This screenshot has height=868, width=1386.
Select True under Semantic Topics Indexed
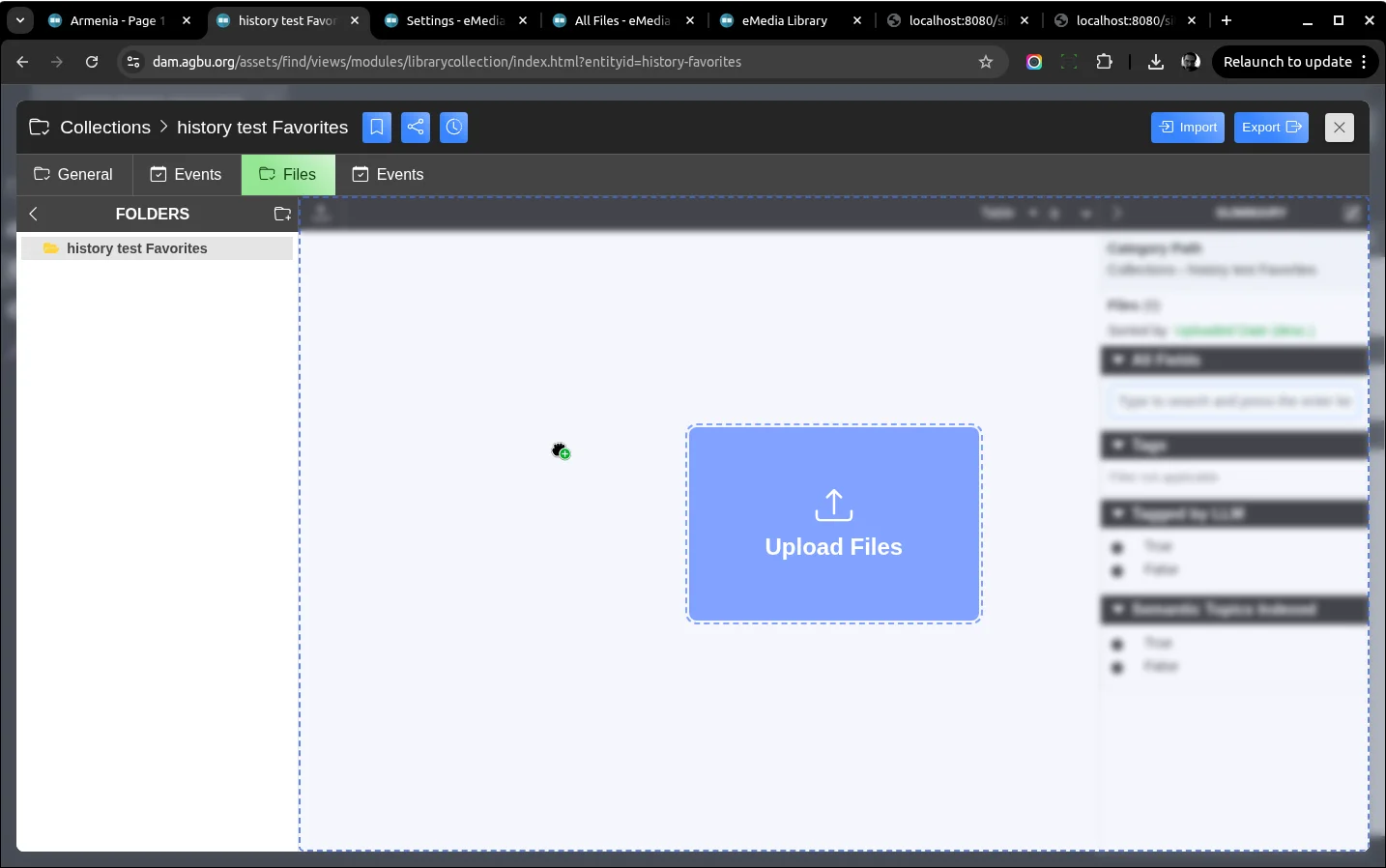pos(1118,644)
